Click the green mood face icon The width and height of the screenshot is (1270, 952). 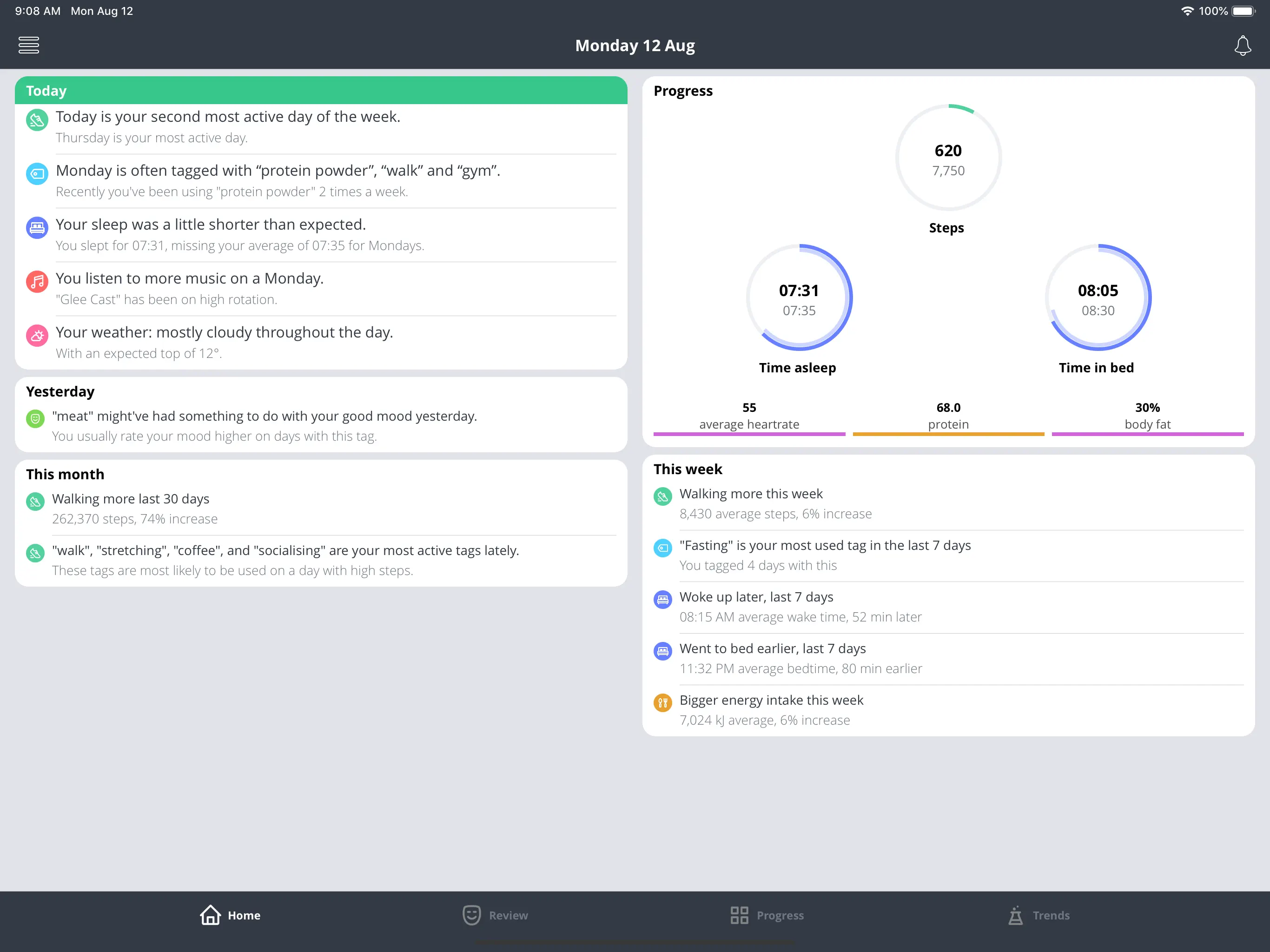[x=35, y=418]
